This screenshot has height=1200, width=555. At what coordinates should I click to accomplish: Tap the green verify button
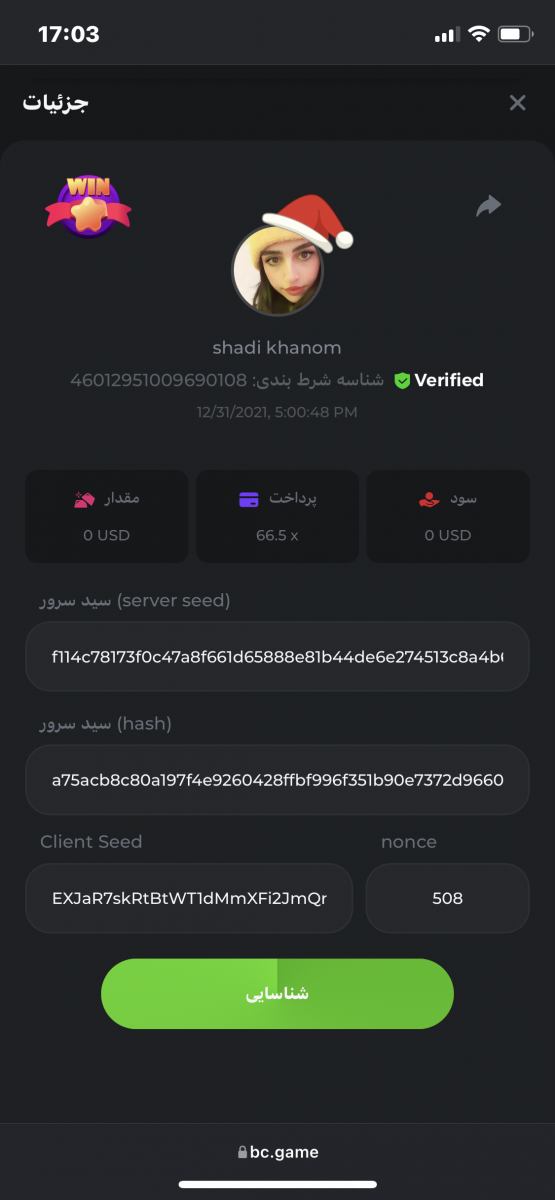[277, 994]
